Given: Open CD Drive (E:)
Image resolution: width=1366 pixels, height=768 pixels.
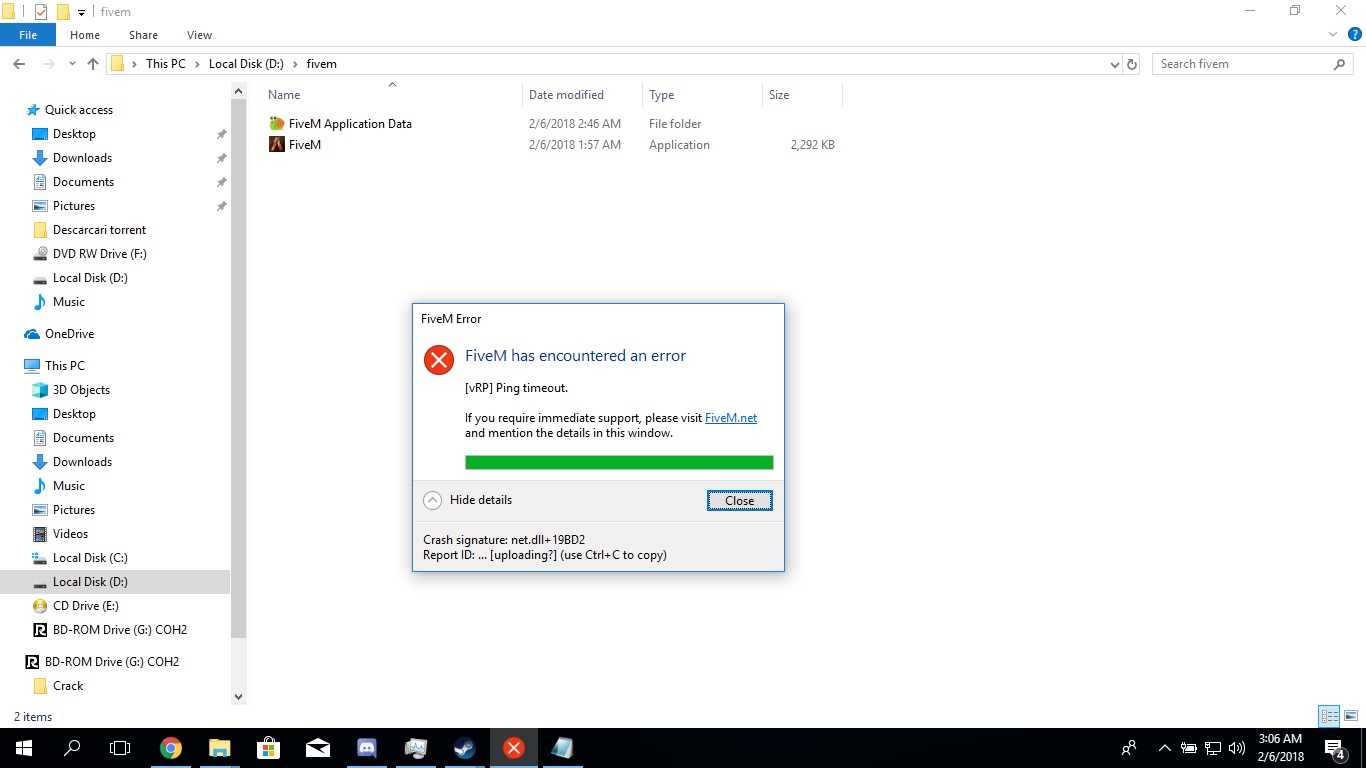Looking at the screenshot, I should [85, 606].
